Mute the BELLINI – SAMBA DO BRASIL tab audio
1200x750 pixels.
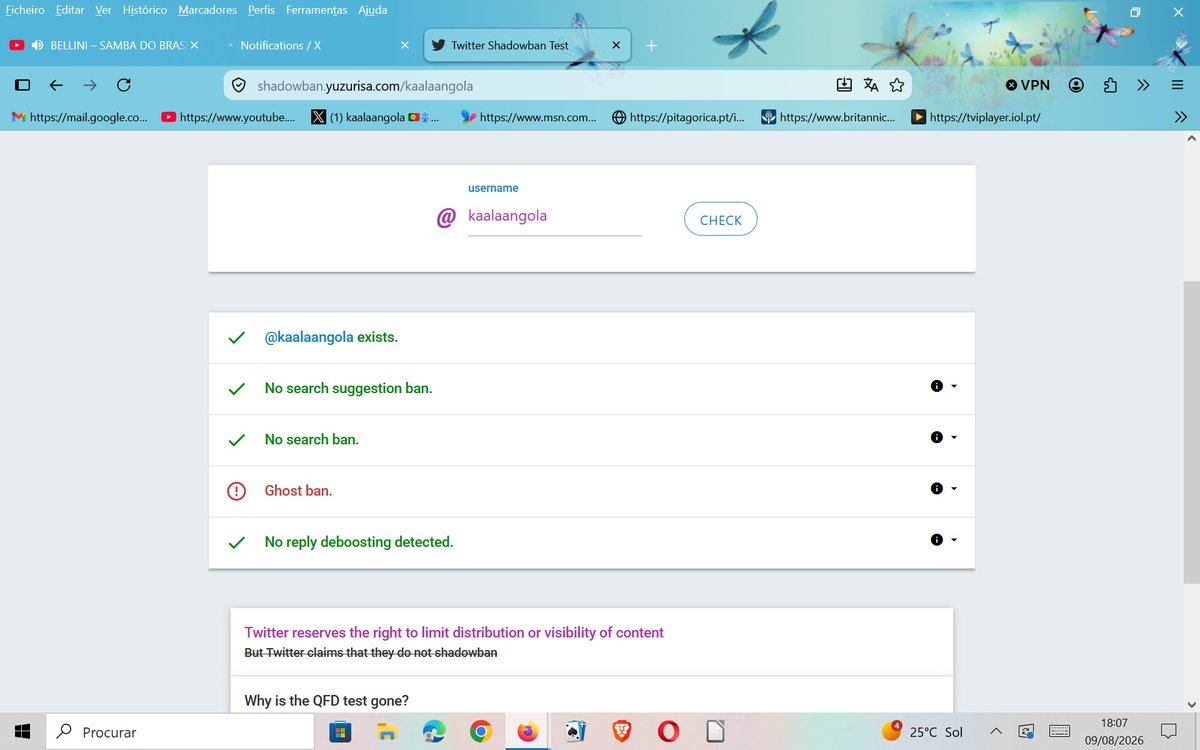click(37, 45)
